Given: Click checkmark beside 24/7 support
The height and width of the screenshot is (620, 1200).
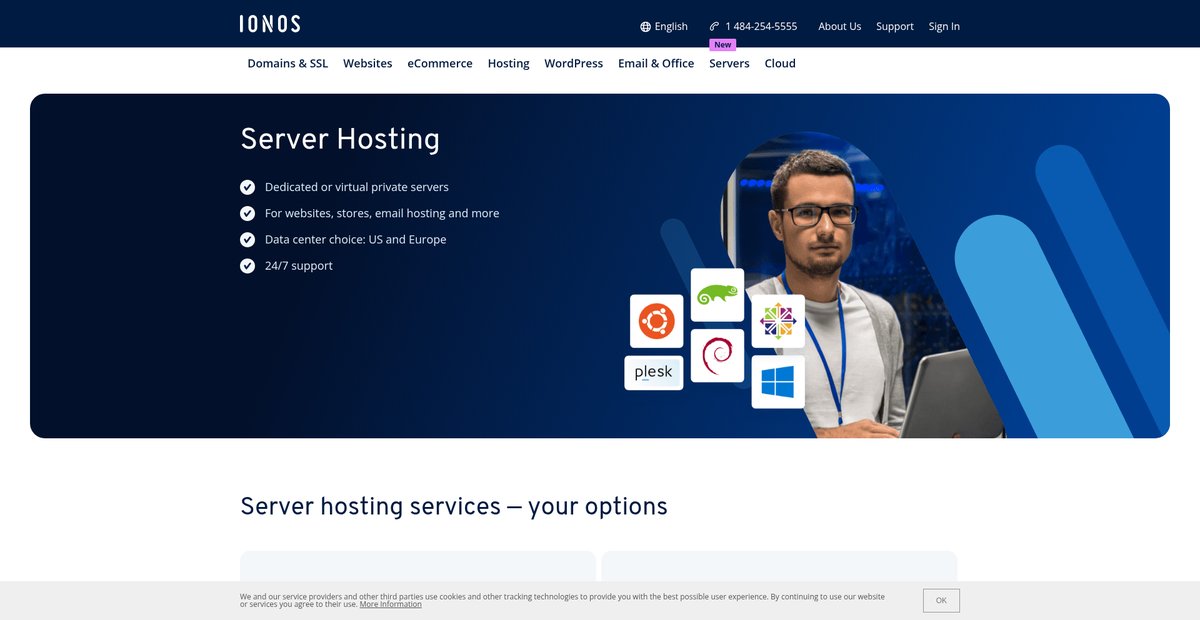Looking at the screenshot, I should coord(248,266).
